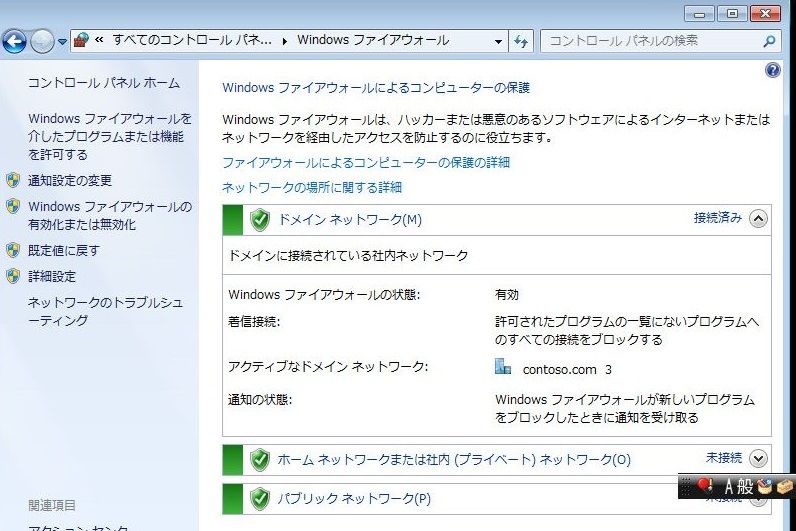Click shield icon beside 有効化または無効化
This screenshot has height=531, width=796.
pyautogui.click(x=13, y=206)
